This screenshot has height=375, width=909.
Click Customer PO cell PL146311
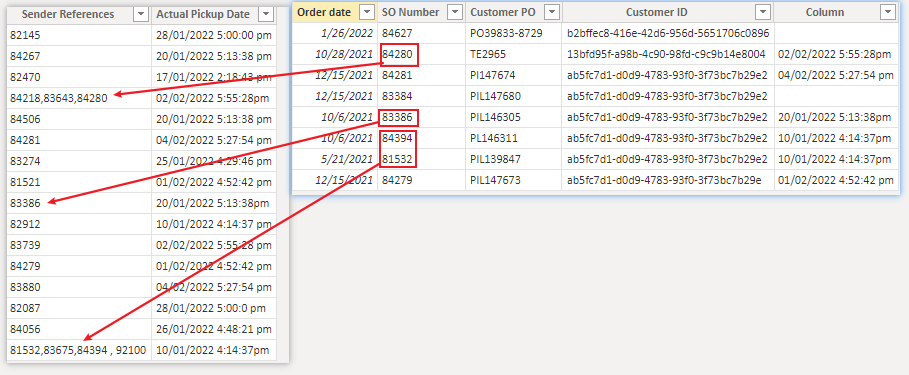[x=514, y=138]
